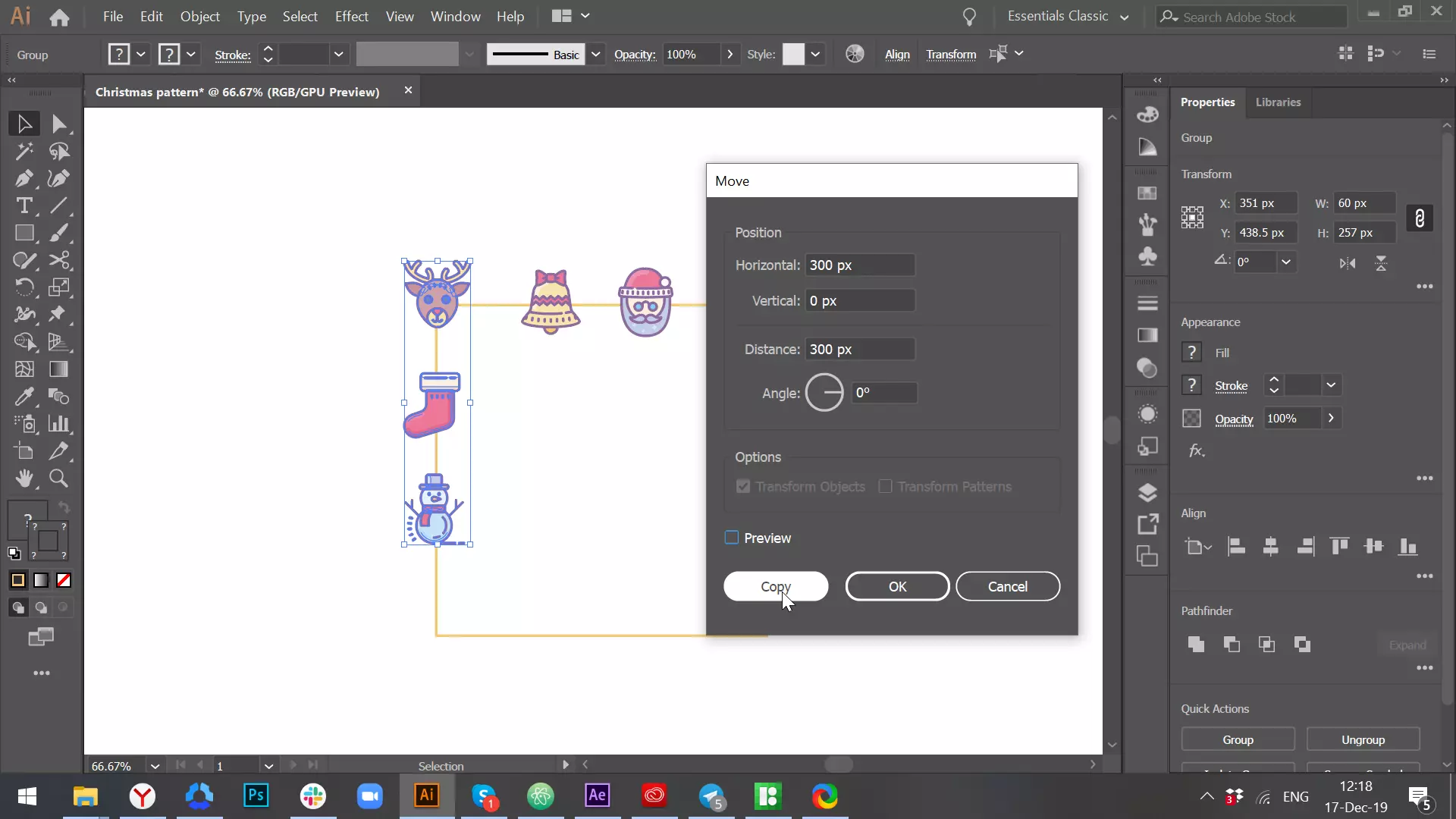The width and height of the screenshot is (1456, 819).
Task: Click OK in Move dialog
Action: [x=897, y=586]
